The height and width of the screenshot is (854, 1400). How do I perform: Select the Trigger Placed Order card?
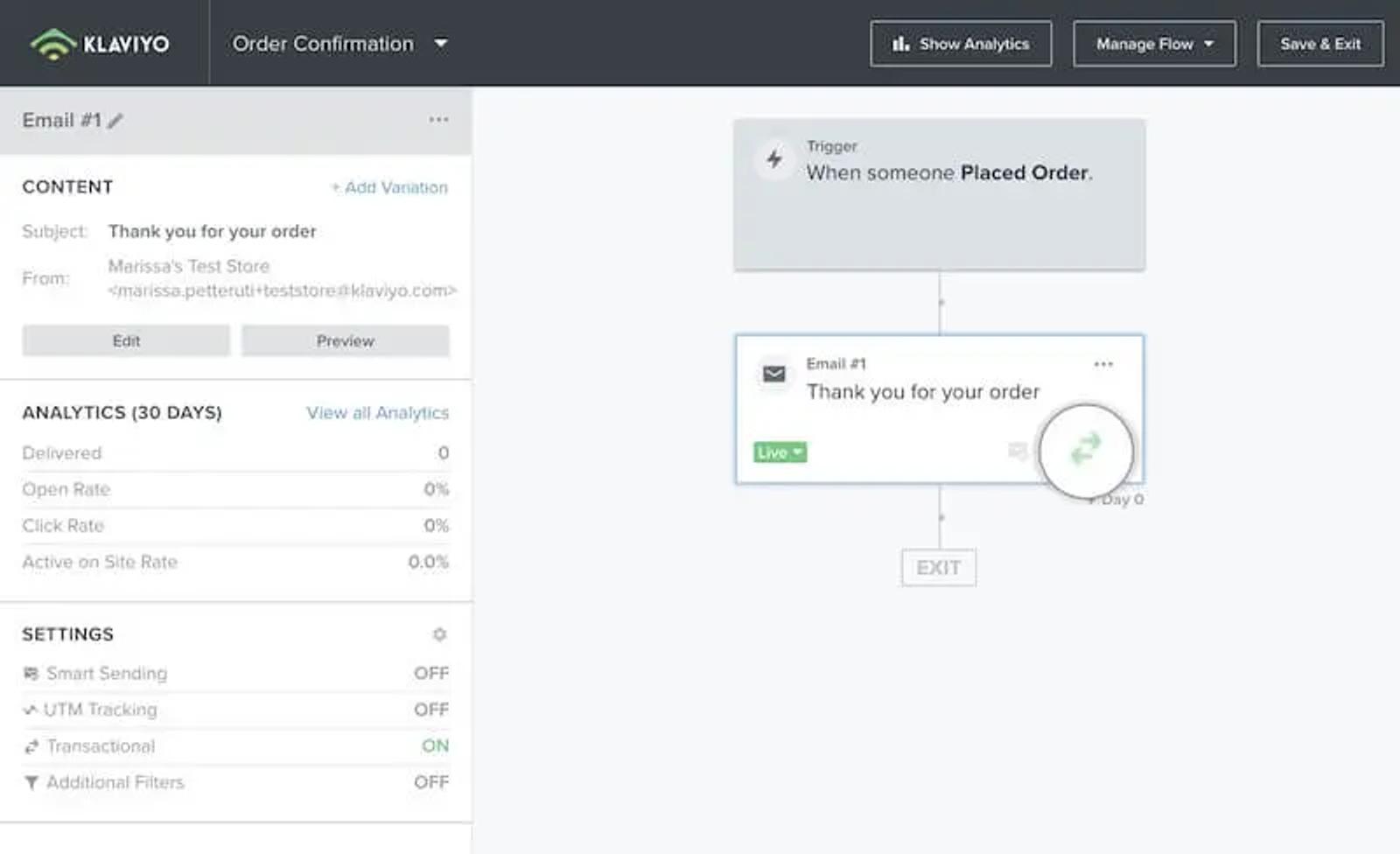click(x=939, y=194)
